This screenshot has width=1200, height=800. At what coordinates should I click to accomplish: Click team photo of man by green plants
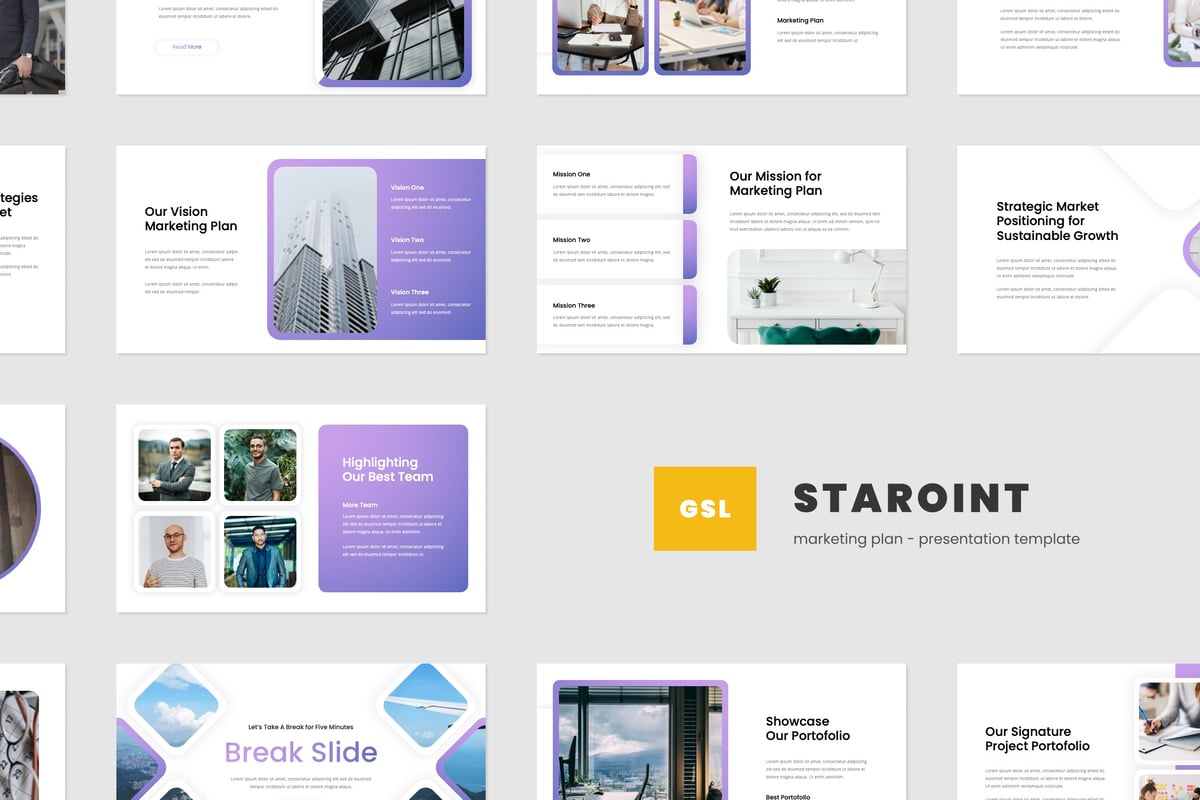click(x=260, y=465)
